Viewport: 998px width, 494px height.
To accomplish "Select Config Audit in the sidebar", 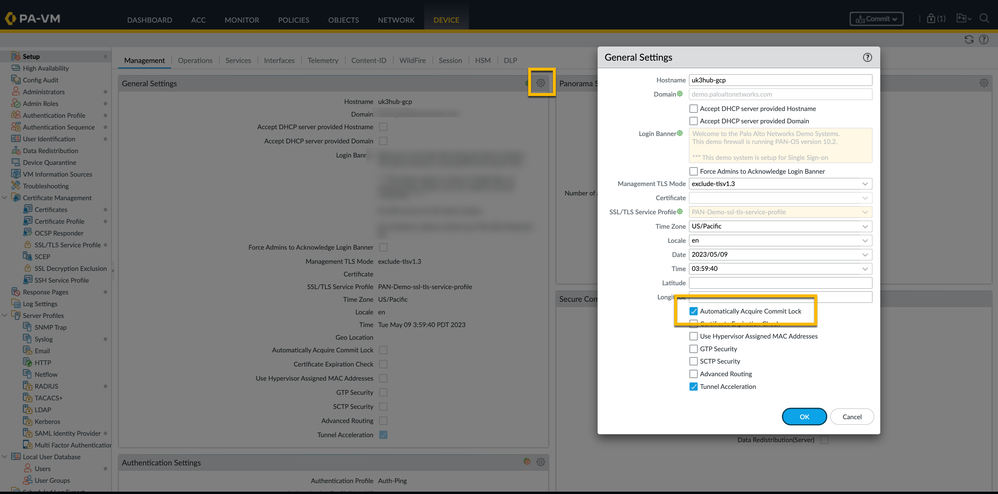I will pyautogui.click(x=41, y=80).
